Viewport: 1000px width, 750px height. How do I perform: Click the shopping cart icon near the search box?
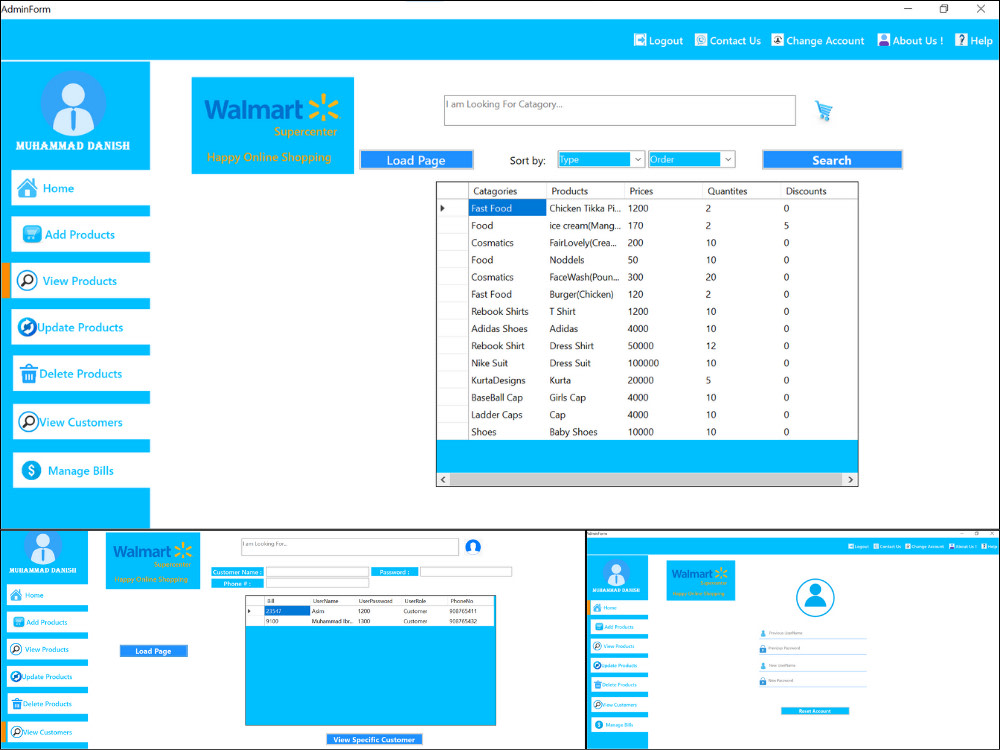tap(822, 109)
